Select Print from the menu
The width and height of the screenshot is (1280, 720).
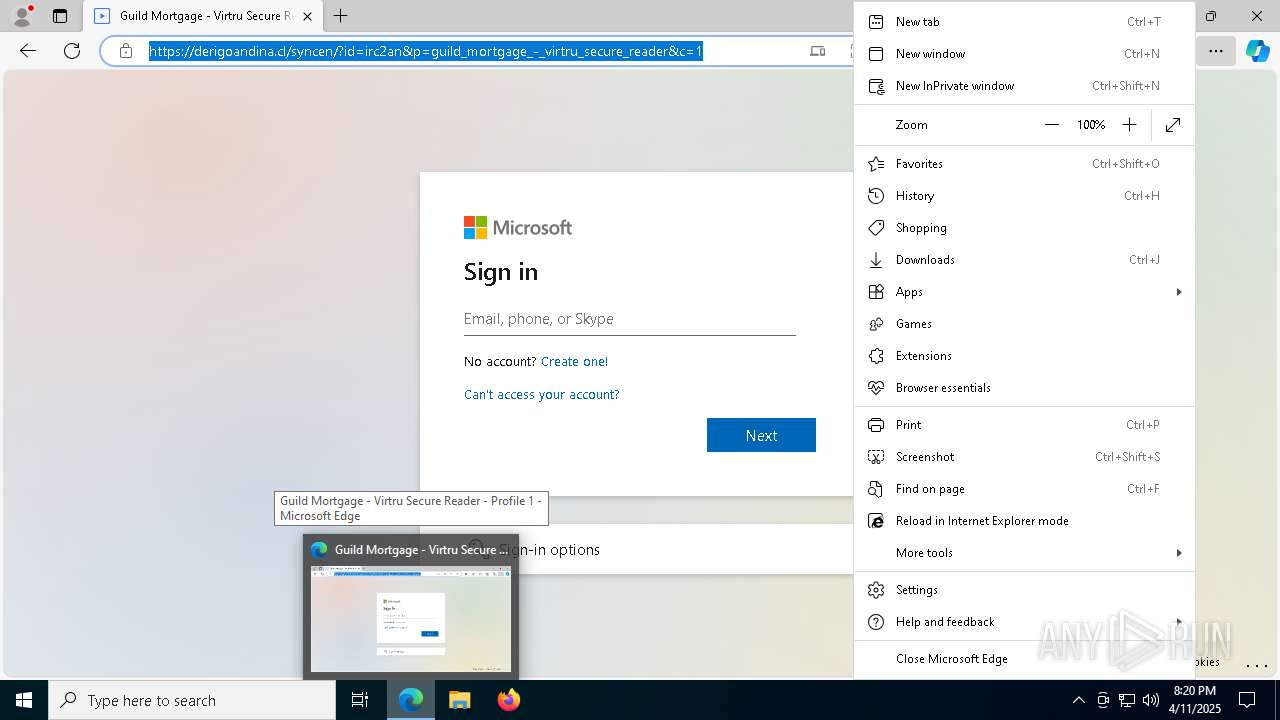pyautogui.click(x=1024, y=425)
